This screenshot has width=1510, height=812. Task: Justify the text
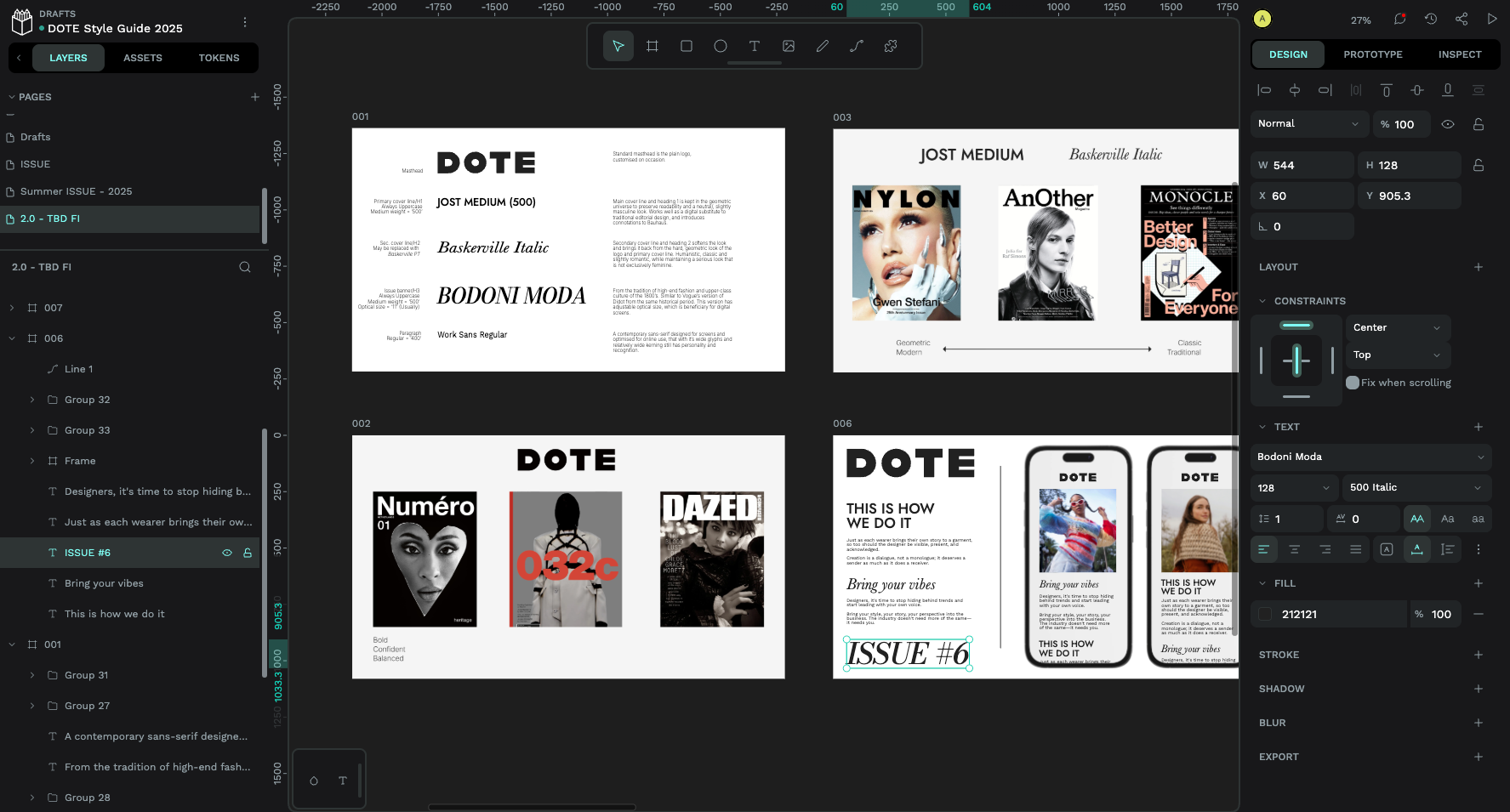click(1356, 549)
